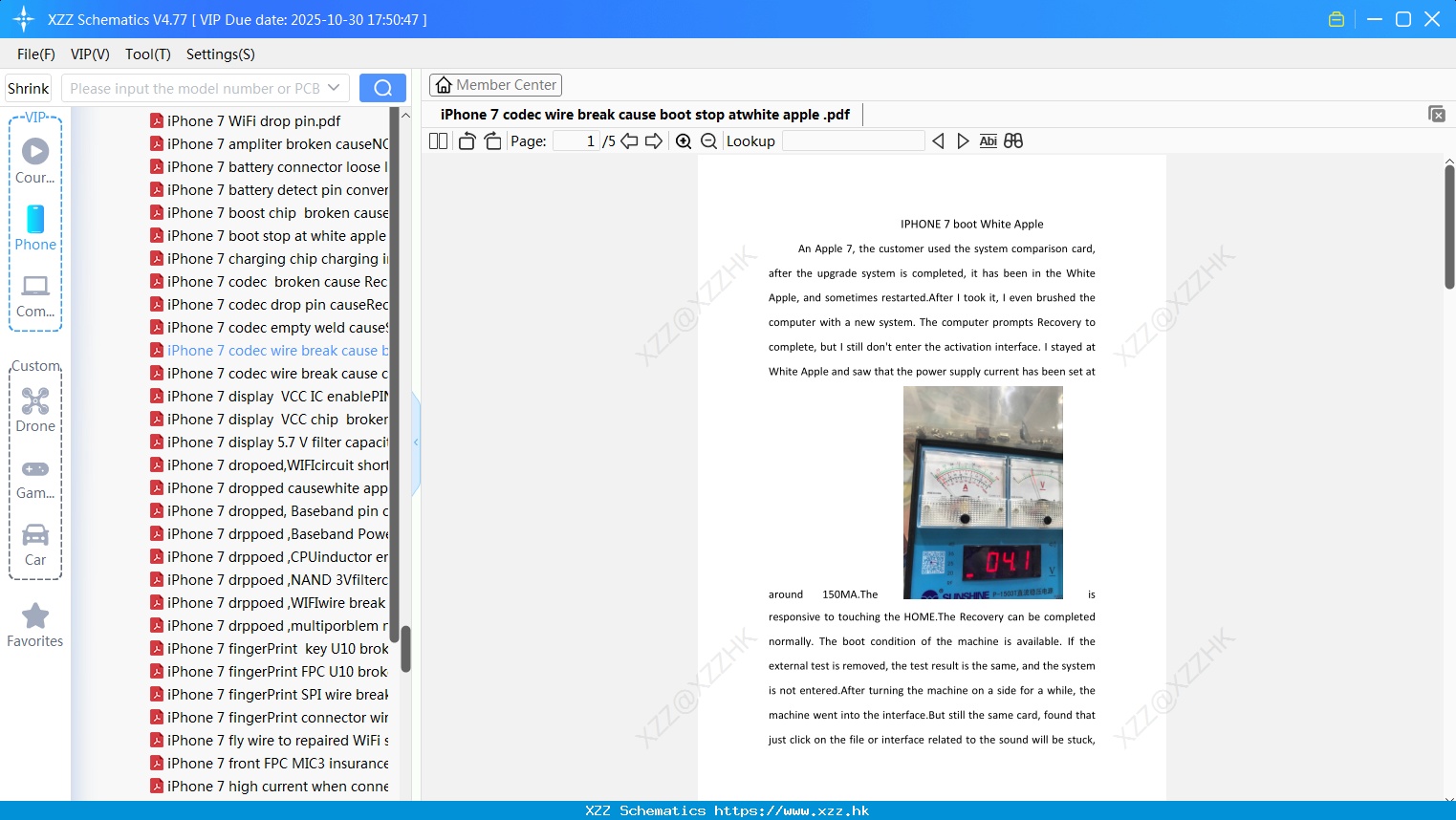Toggle whole-word match Abi icon
Image resolution: width=1456 pixels, height=820 pixels.
tap(988, 140)
